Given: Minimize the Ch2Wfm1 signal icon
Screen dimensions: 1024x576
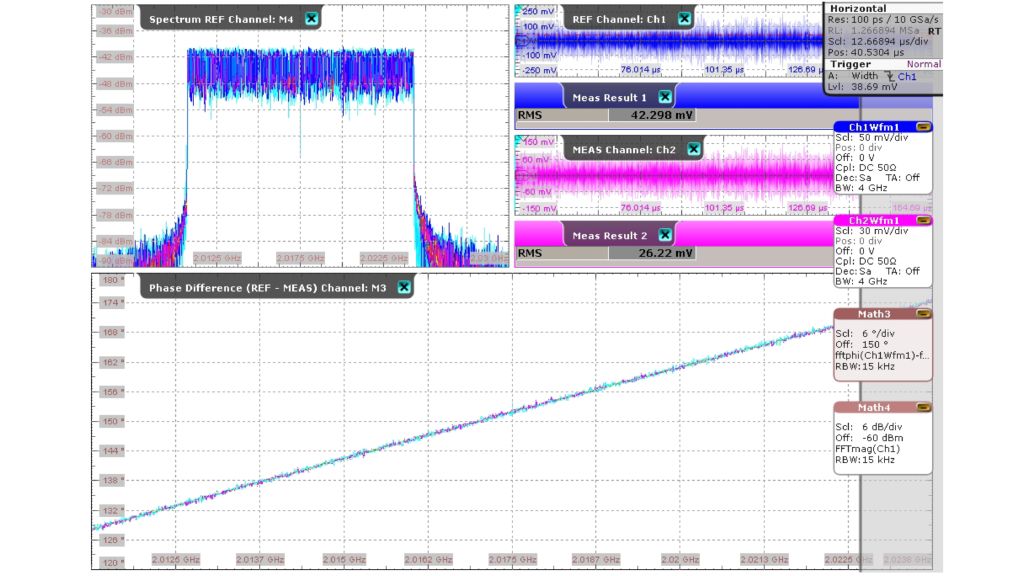Looking at the screenshot, I should pyautogui.click(x=923, y=220).
